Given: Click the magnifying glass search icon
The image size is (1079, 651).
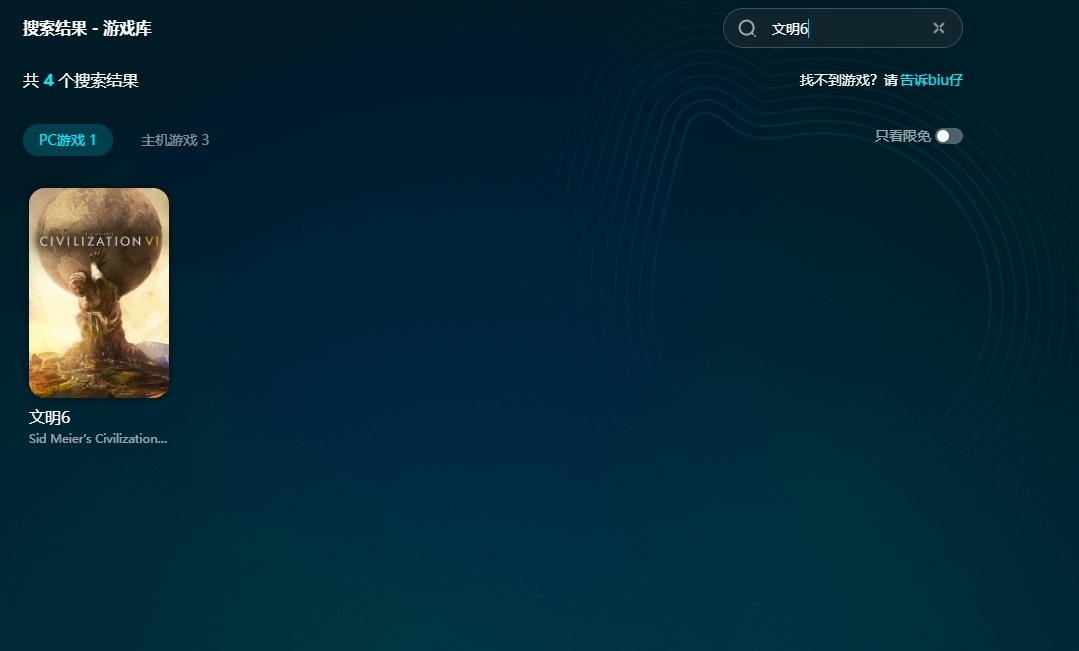Looking at the screenshot, I should pos(747,29).
